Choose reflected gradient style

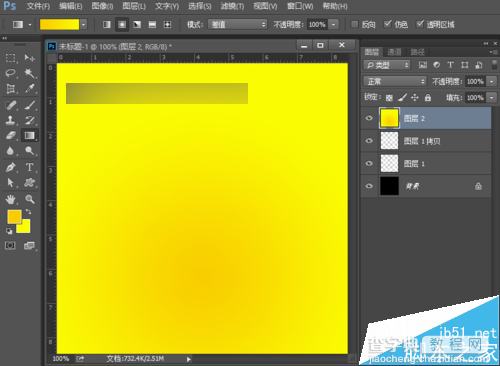click(x=152, y=24)
